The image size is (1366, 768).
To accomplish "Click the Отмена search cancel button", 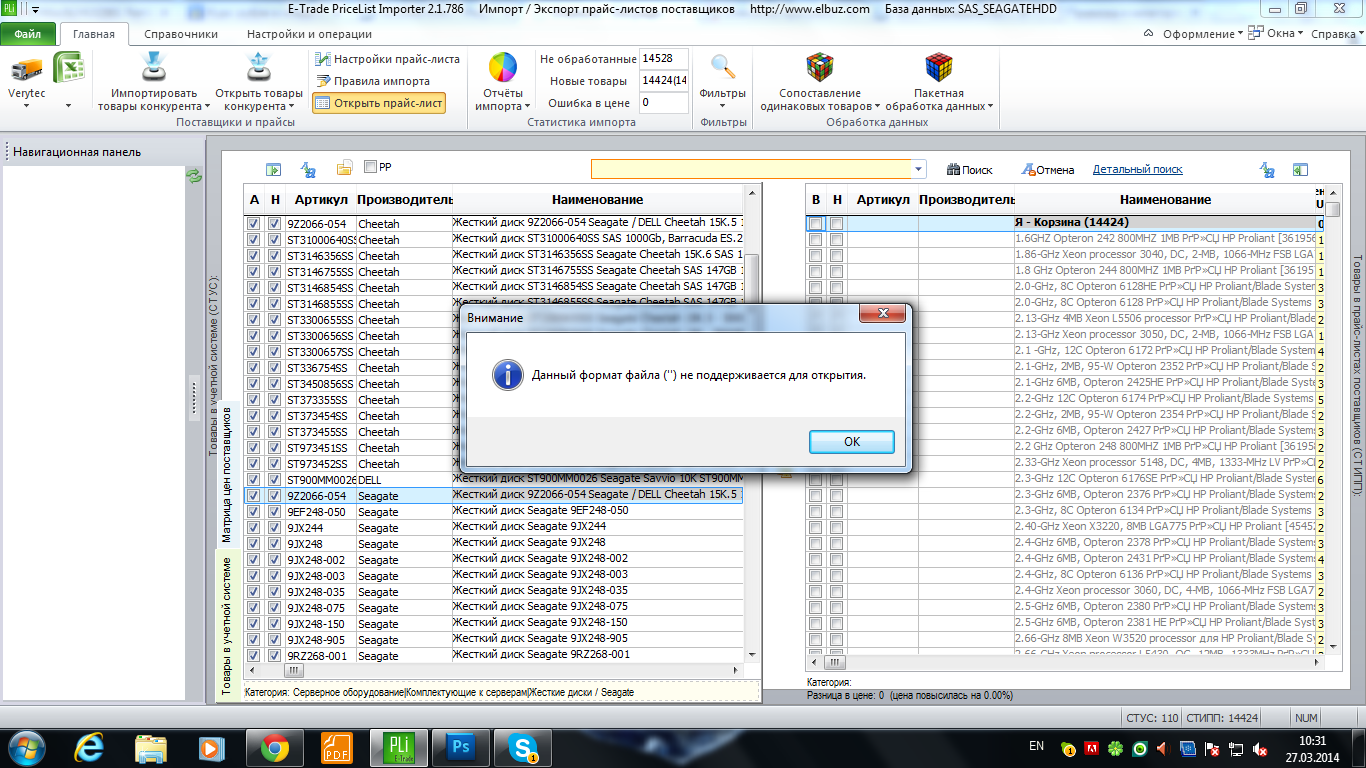I will pyautogui.click(x=1047, y=170).
